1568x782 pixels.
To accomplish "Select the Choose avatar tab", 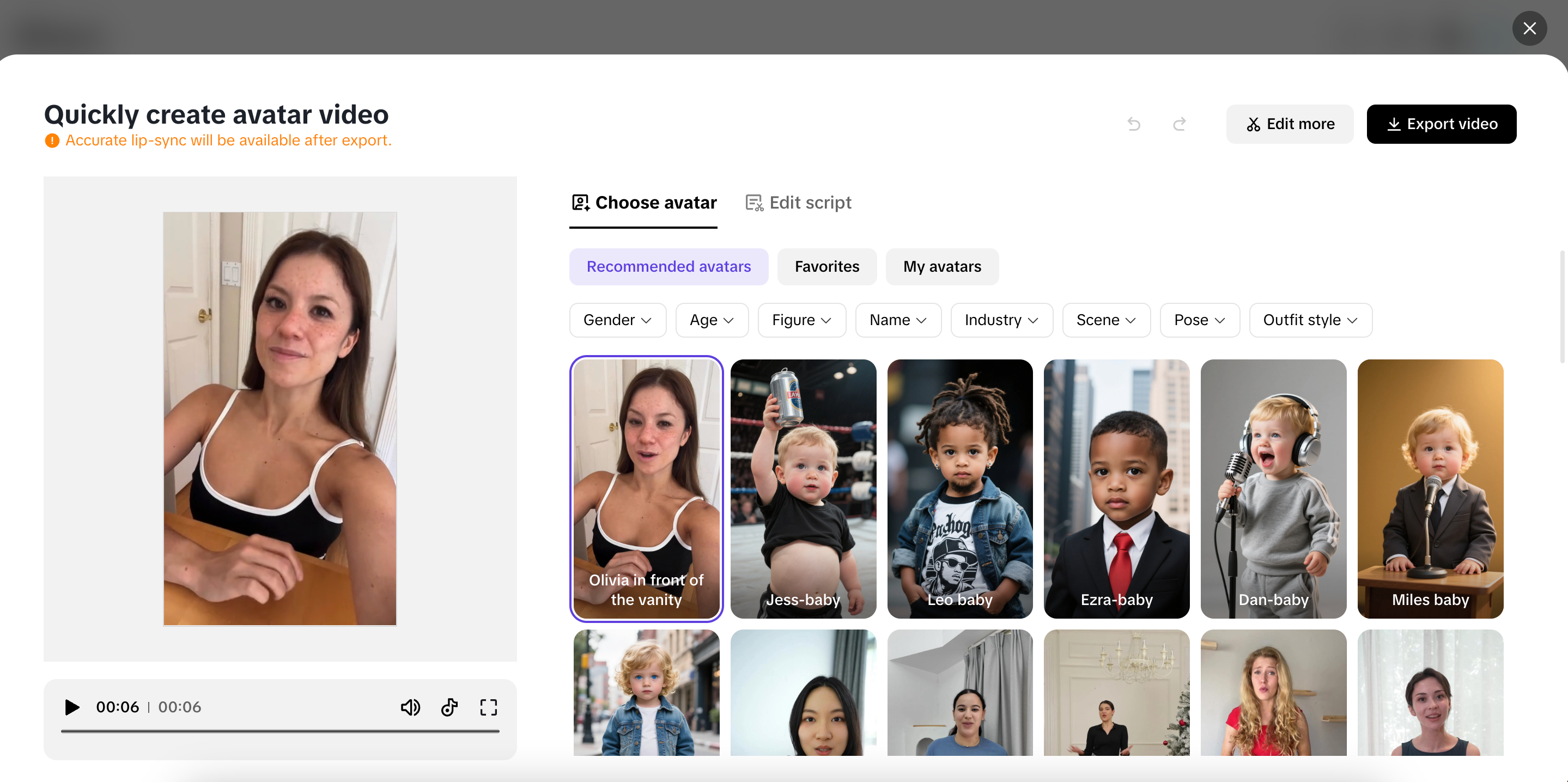I will (x=643, y=203).
